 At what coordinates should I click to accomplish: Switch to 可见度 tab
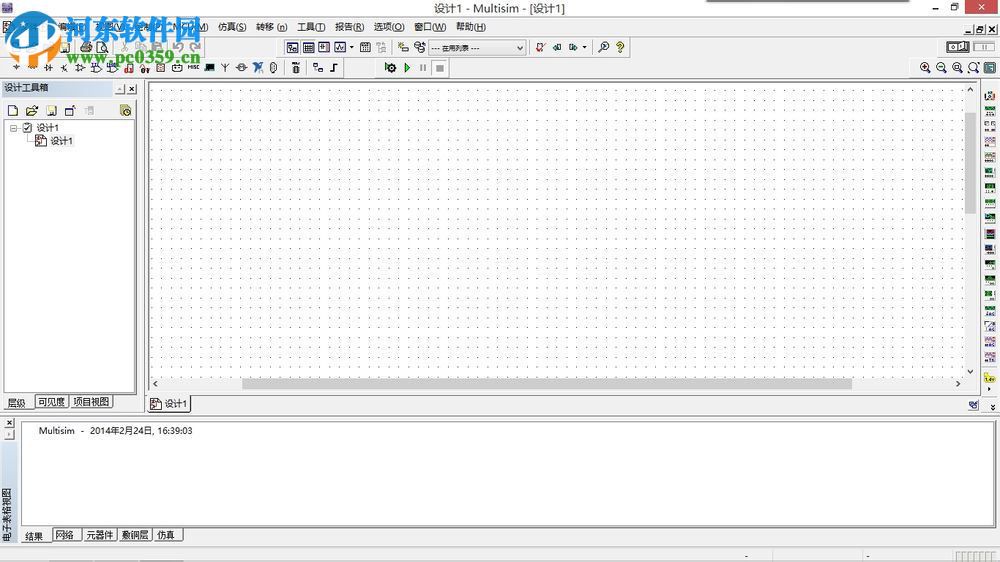pyautogui.click(x=51, y=402)
